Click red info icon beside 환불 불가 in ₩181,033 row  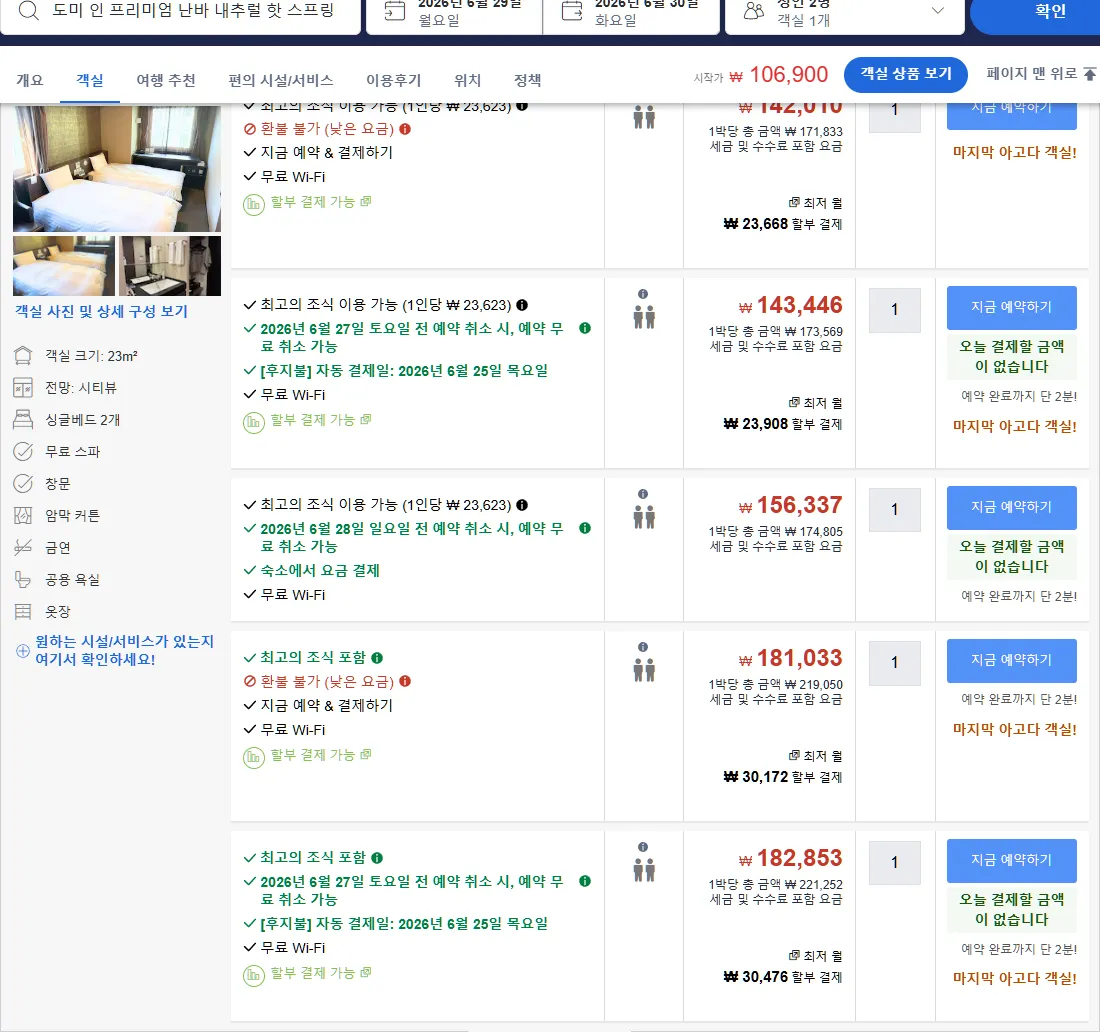(405, 681)
